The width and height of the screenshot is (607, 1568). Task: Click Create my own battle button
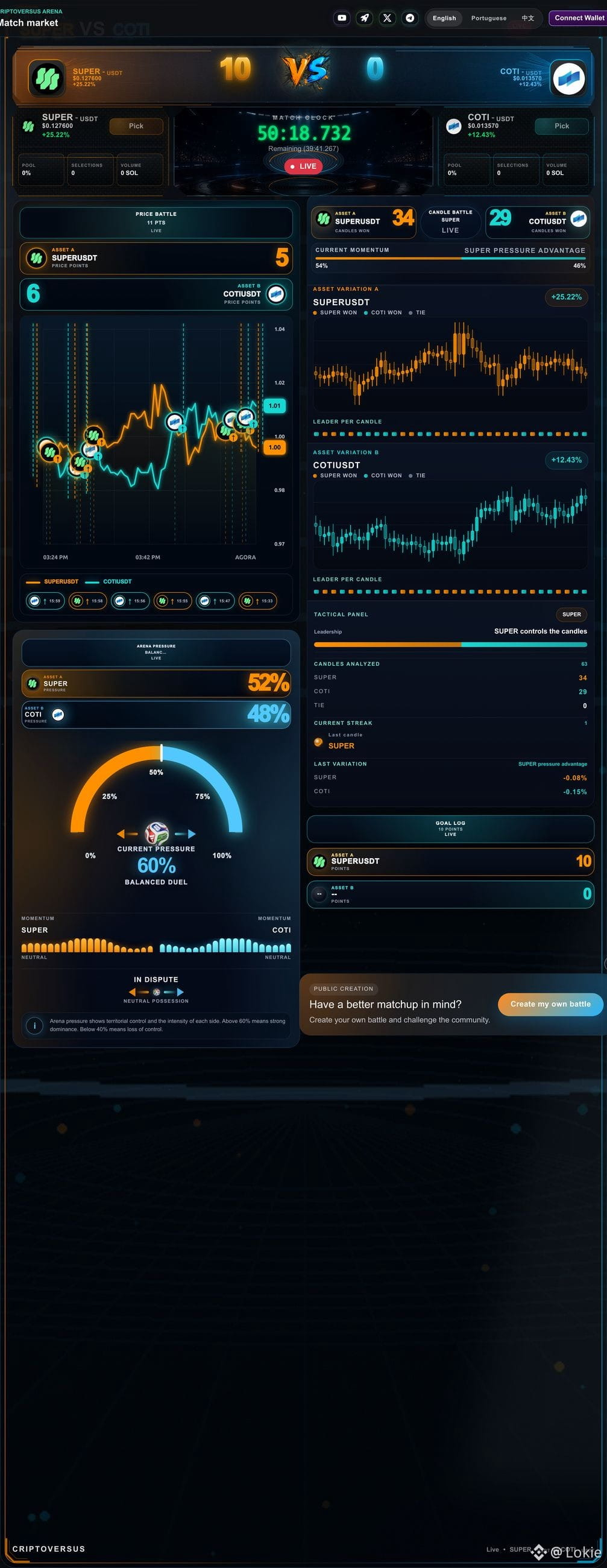click(x=550, y=1004)
